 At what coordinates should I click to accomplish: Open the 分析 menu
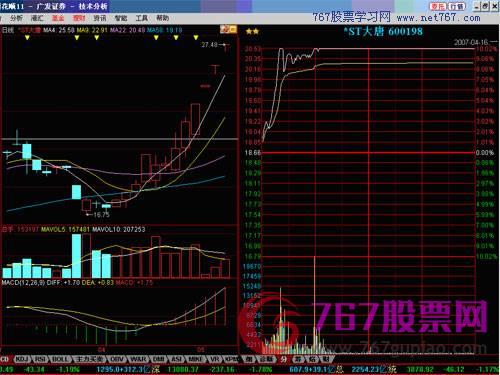pyautogui.click(x=16, y=18)
